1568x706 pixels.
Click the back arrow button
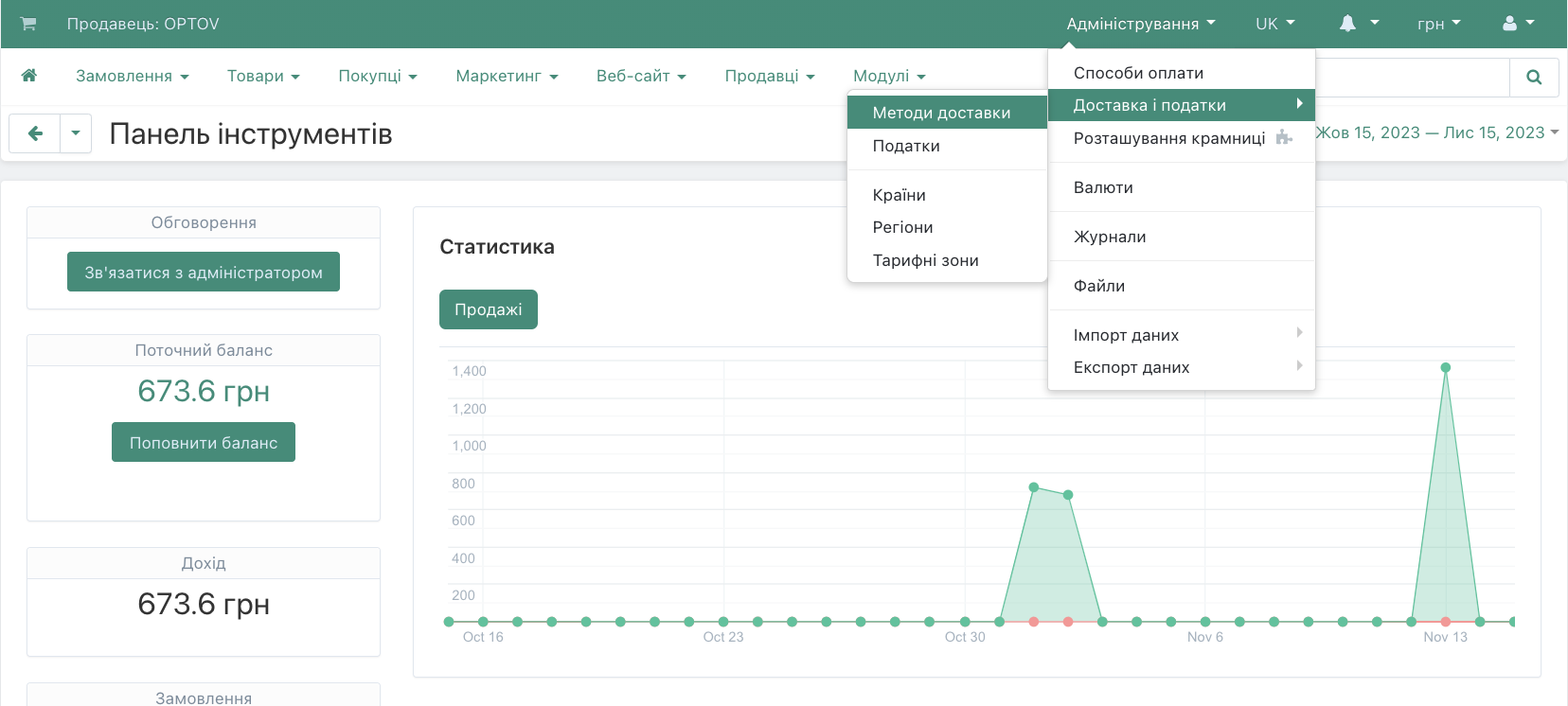(35, 133)
